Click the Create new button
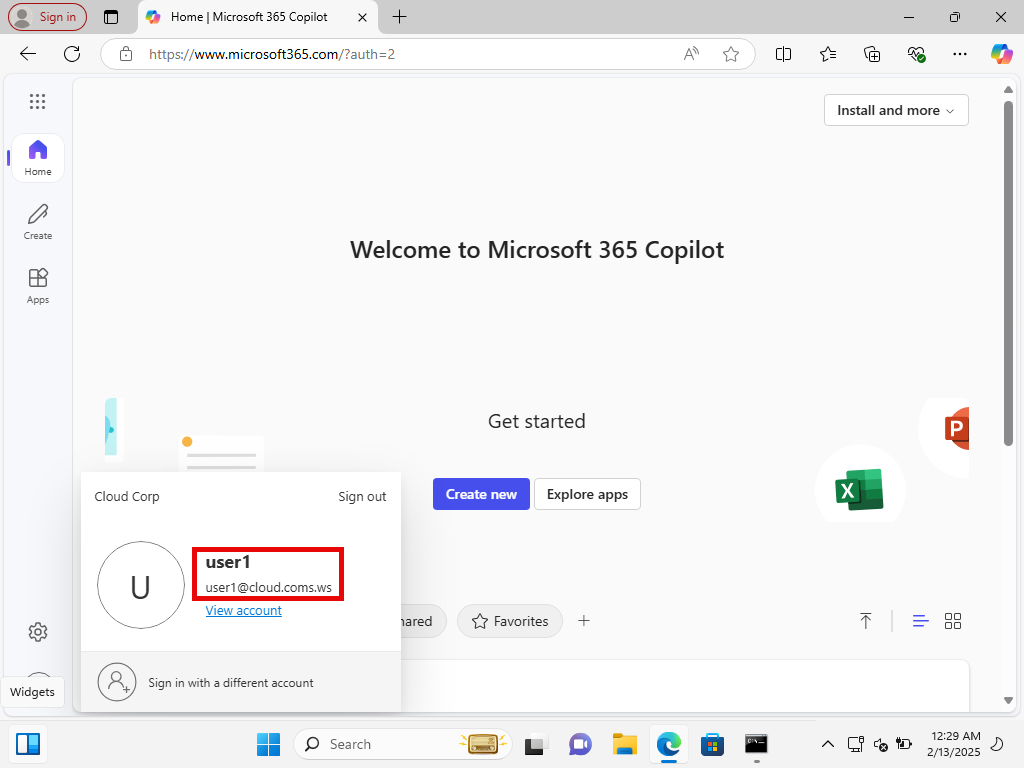 (481, 494)
